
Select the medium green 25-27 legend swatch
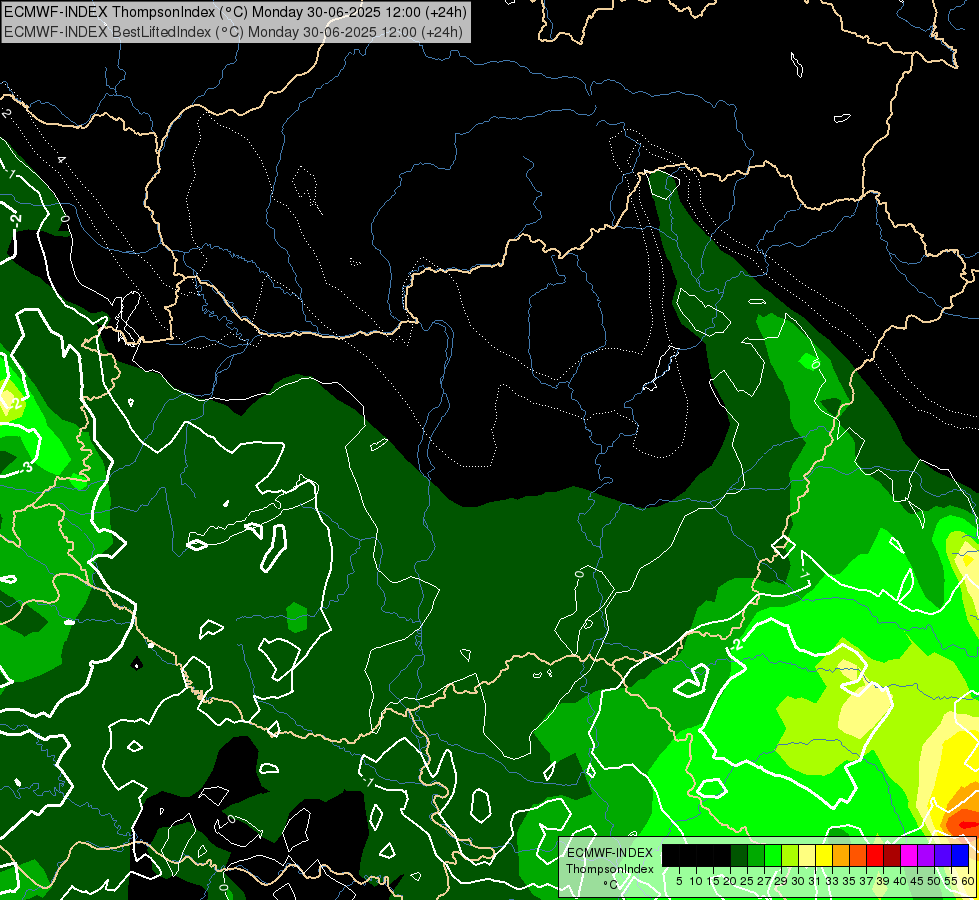pyautogui.click(x=756, y=855)
